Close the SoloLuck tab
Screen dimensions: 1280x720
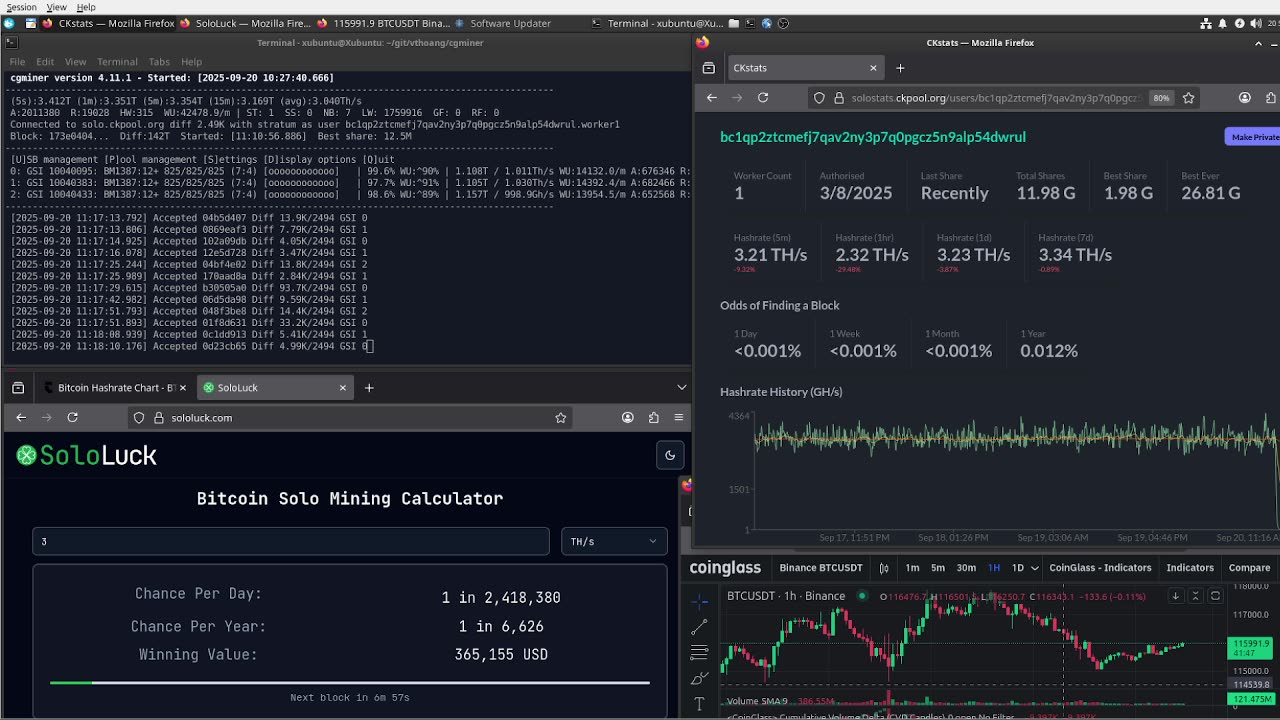(x=343, y=387)
